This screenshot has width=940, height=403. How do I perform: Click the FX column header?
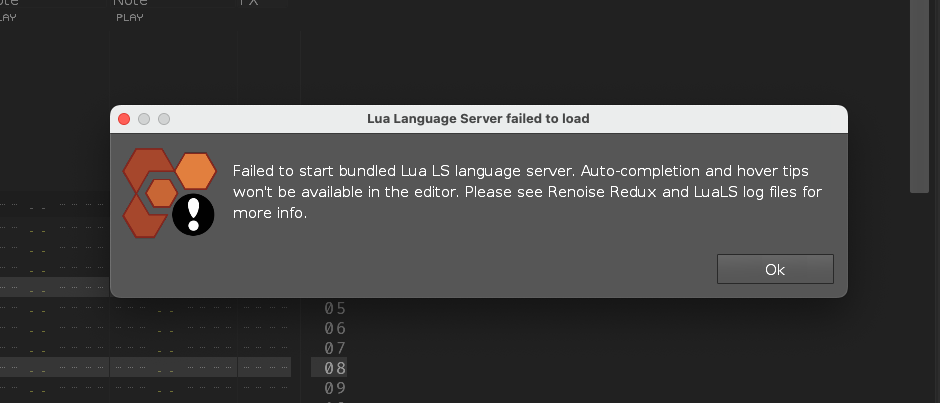[x=249, y=3]
